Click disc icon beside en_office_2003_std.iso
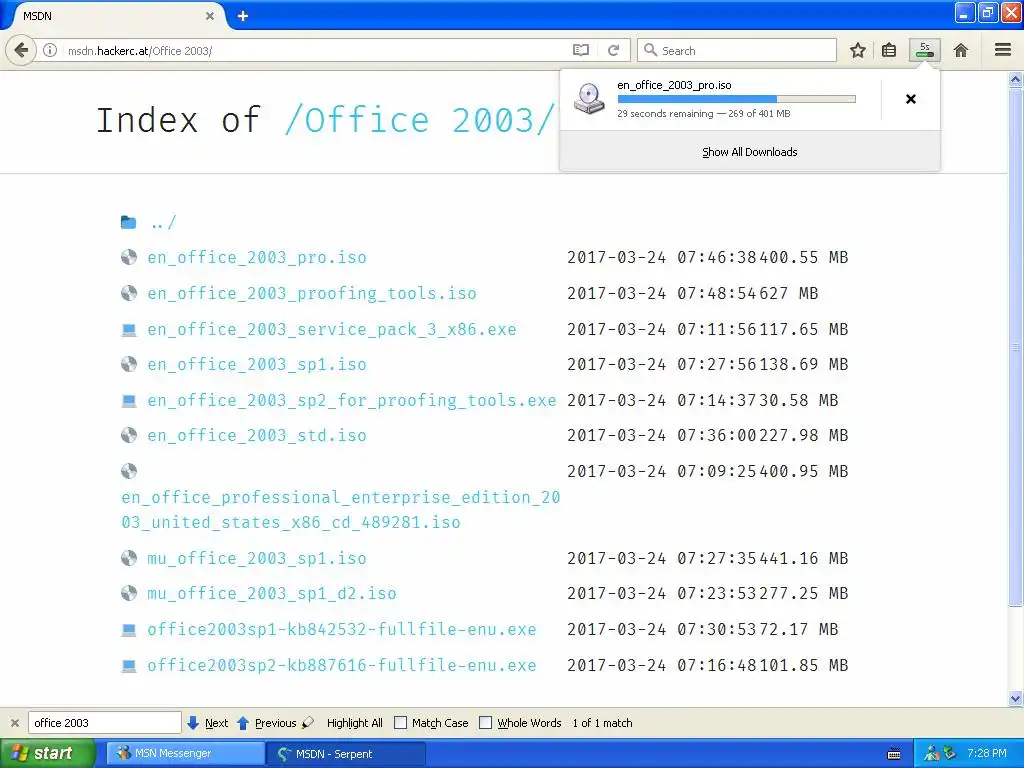1024x768 pixels. tap(129, 435)
